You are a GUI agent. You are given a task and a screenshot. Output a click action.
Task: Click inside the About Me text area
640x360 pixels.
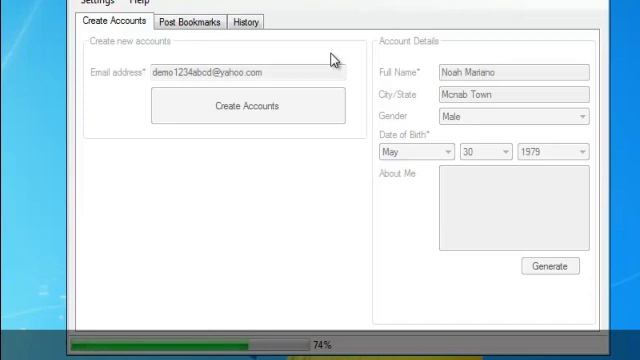(514, 208)
